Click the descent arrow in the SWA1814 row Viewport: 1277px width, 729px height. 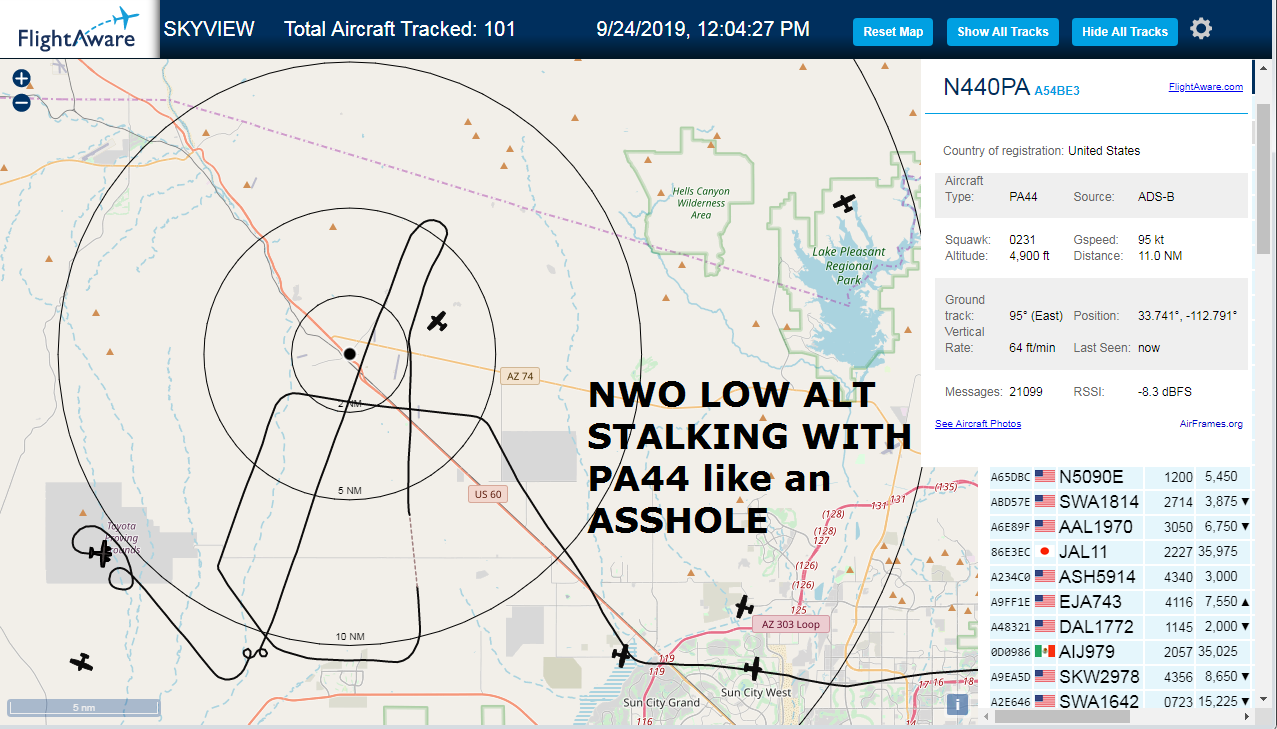click(1244, 502)
